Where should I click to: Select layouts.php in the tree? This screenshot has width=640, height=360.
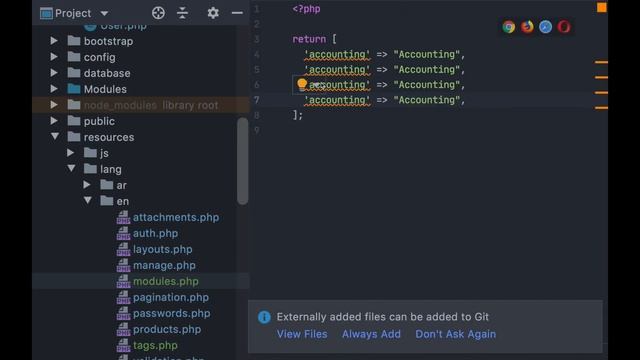click(x=162, y=249)
